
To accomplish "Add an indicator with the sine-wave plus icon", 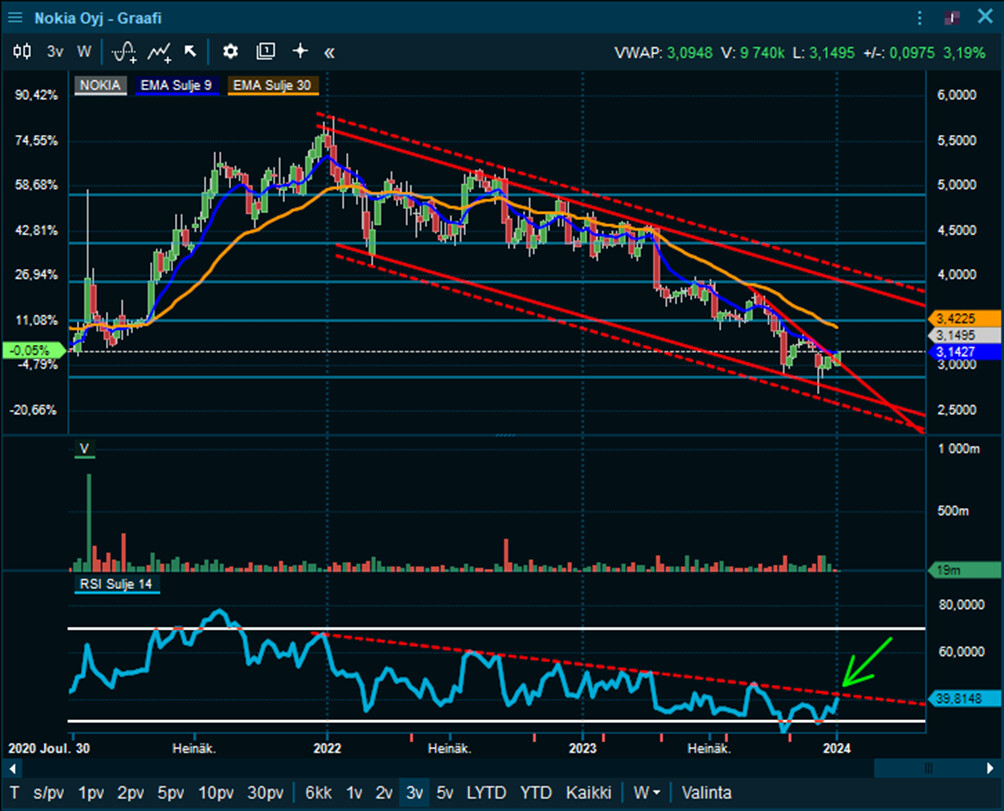I will pyautogui.click(x=124, y=52).
